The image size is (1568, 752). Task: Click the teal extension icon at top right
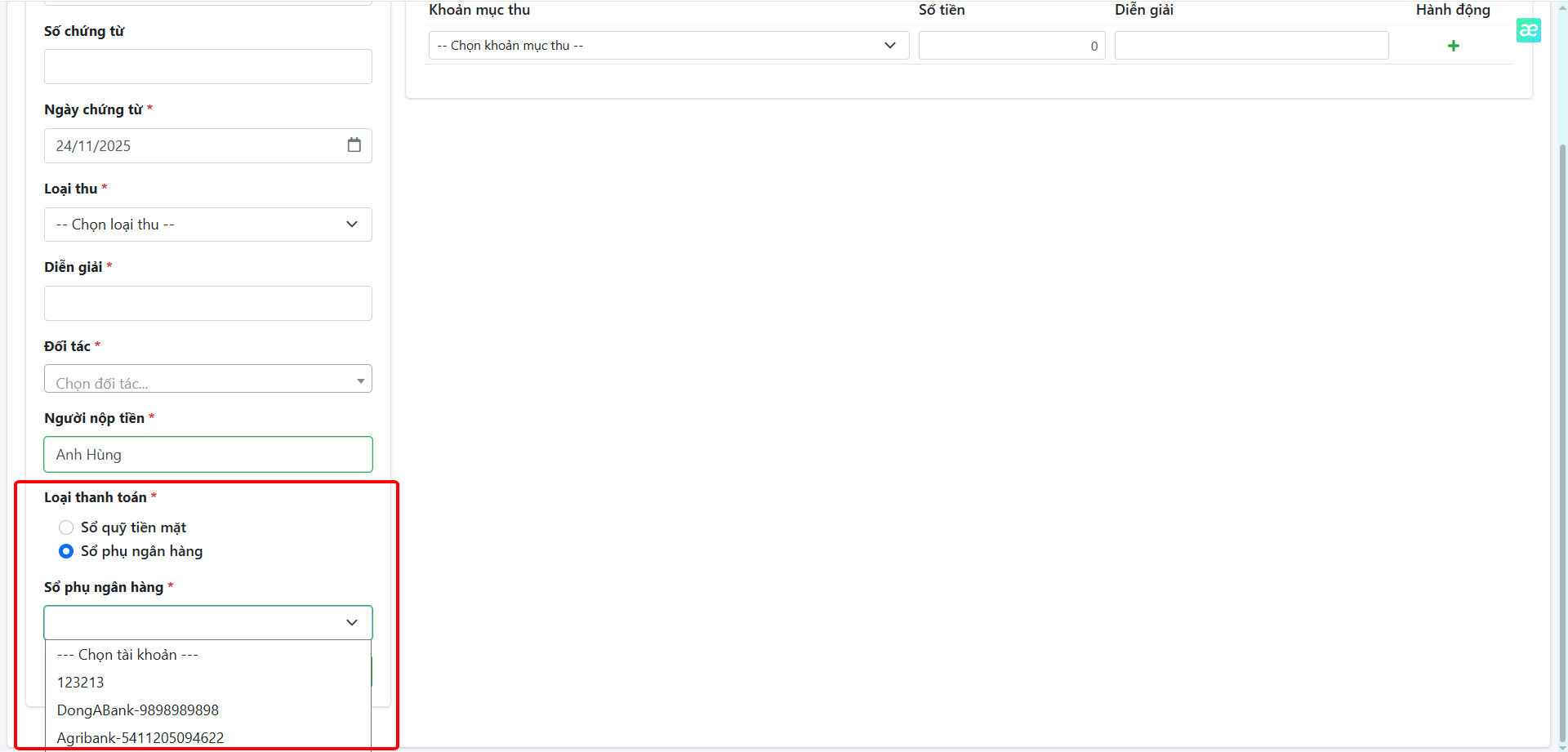(1528, 30)
